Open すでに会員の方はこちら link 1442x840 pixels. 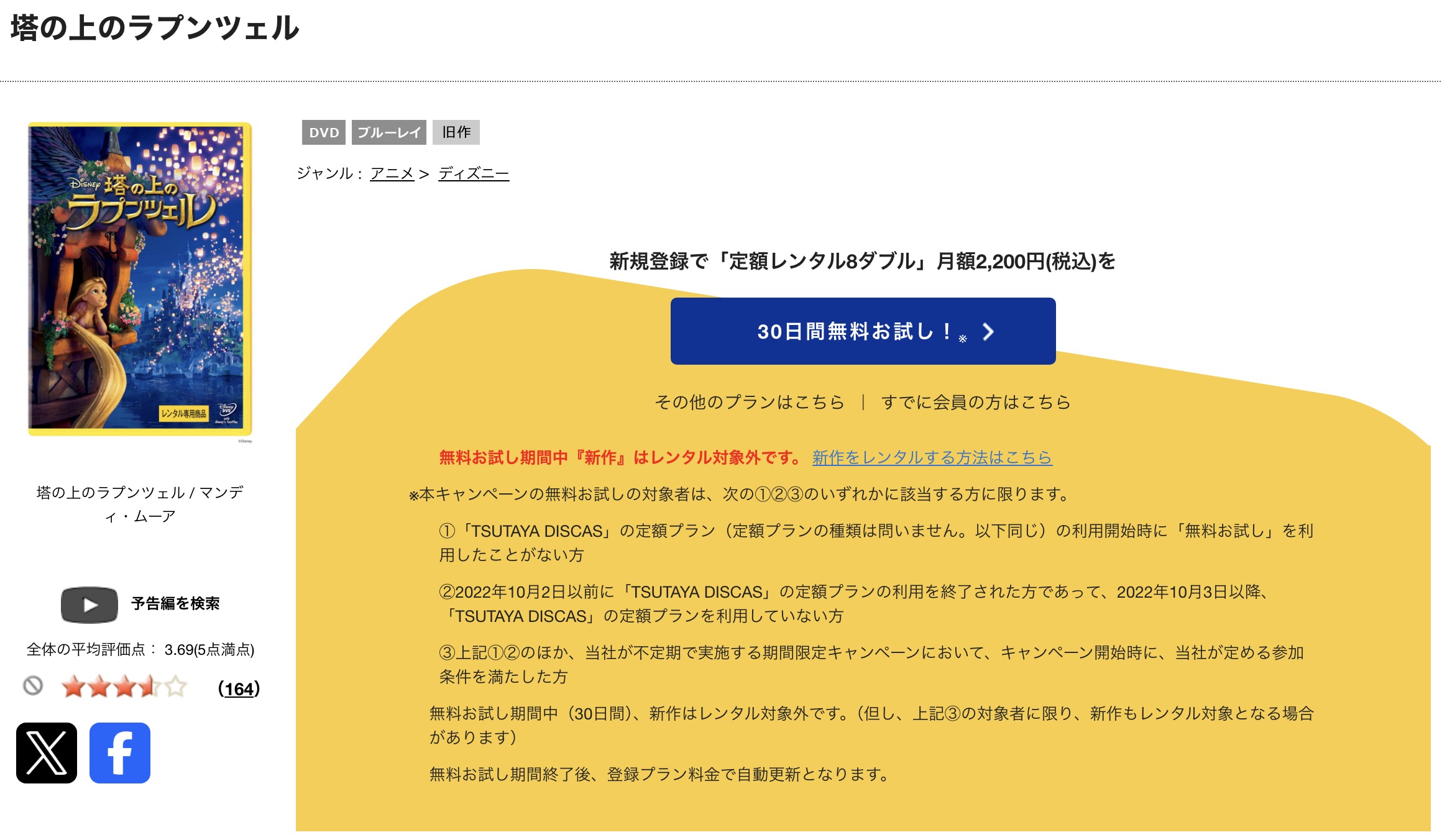(976, 402)
